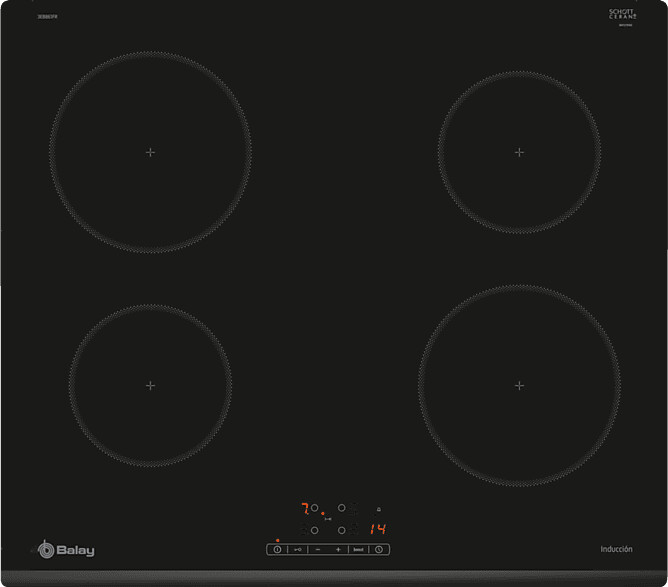Select the bottom-right zone selector circle
668x587 pixels.
341,530
